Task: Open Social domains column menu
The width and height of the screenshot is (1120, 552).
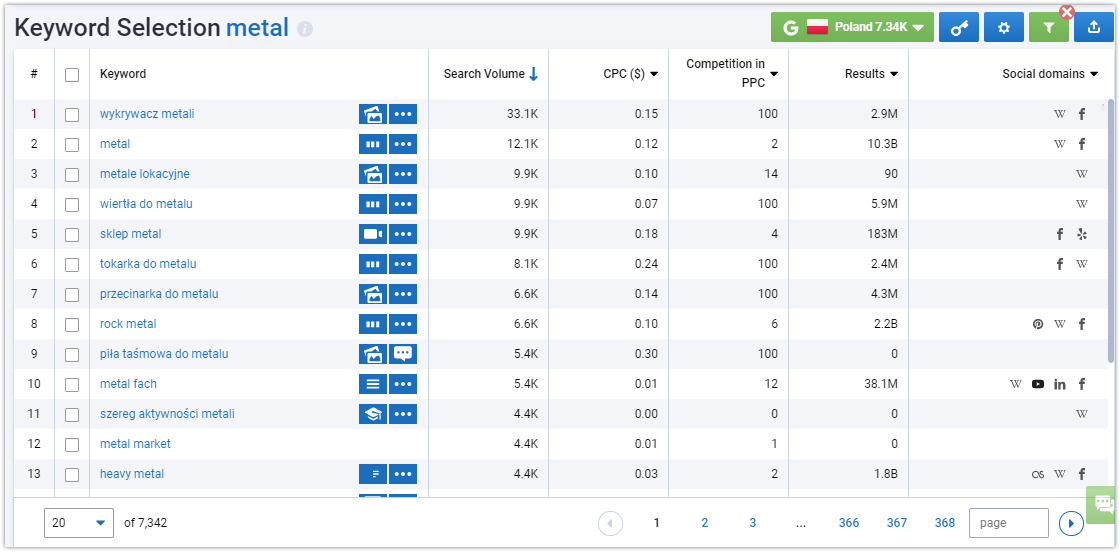Action: (1050, 74)
